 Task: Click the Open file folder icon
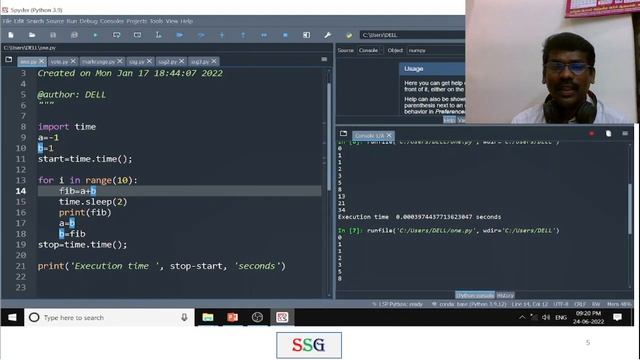(x=32, y=35)
